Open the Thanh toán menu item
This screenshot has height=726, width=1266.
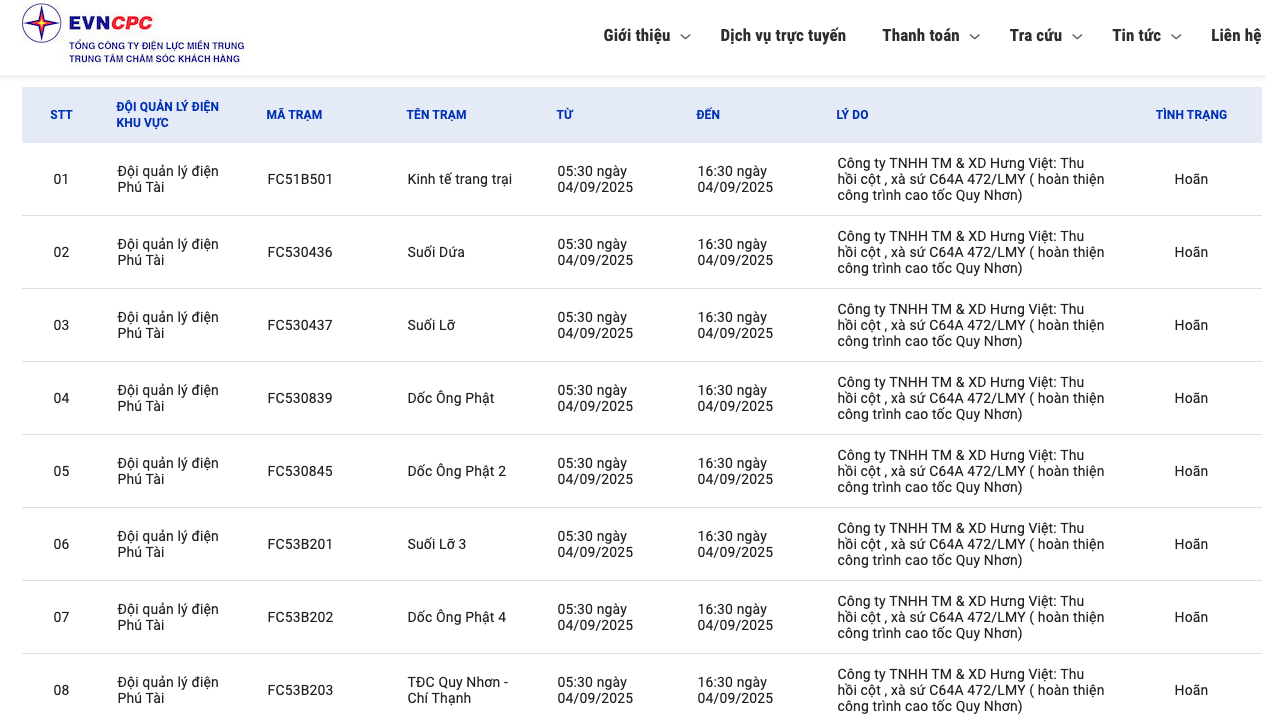tap(920, 36)
